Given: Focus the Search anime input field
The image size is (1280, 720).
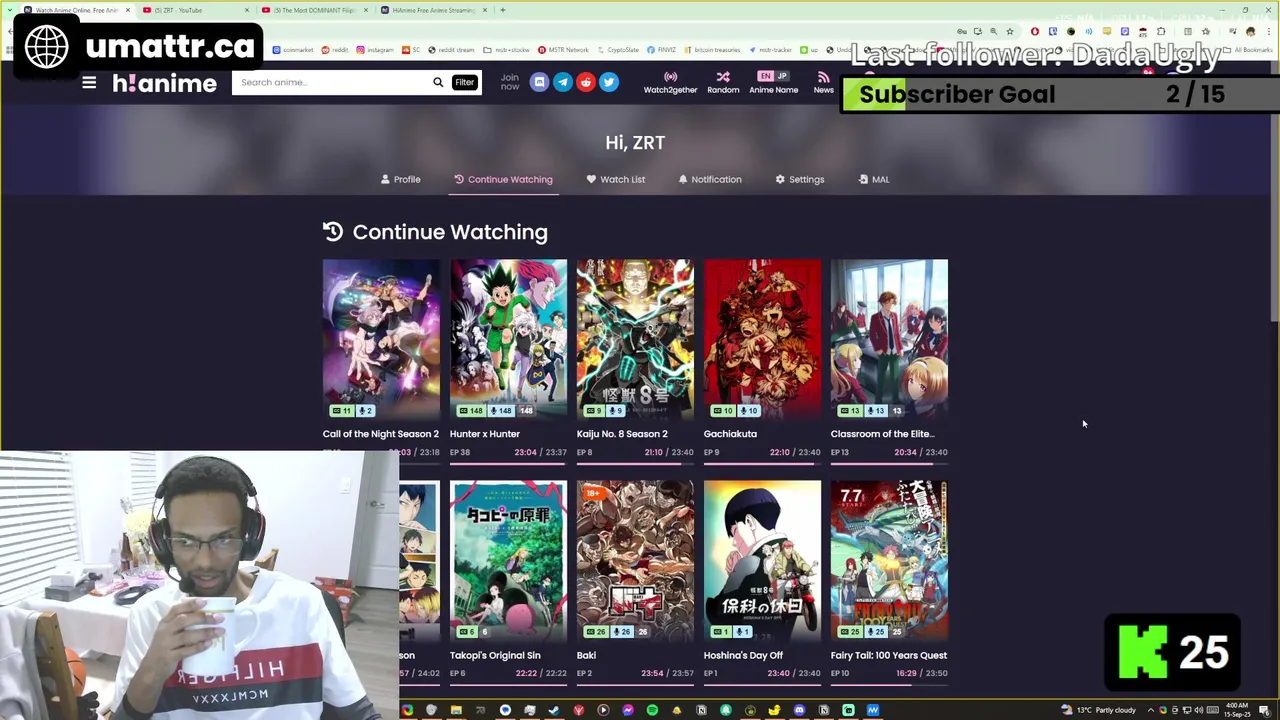Looking at the screenshot, I should click(x=332, y=82).
